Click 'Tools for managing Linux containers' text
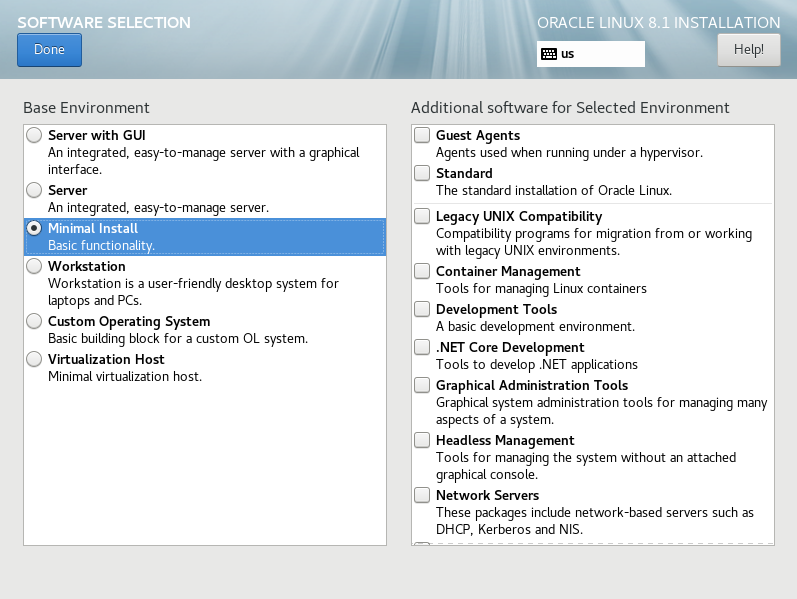The height and width of the screenshot is (599, 797). [541, 289]
